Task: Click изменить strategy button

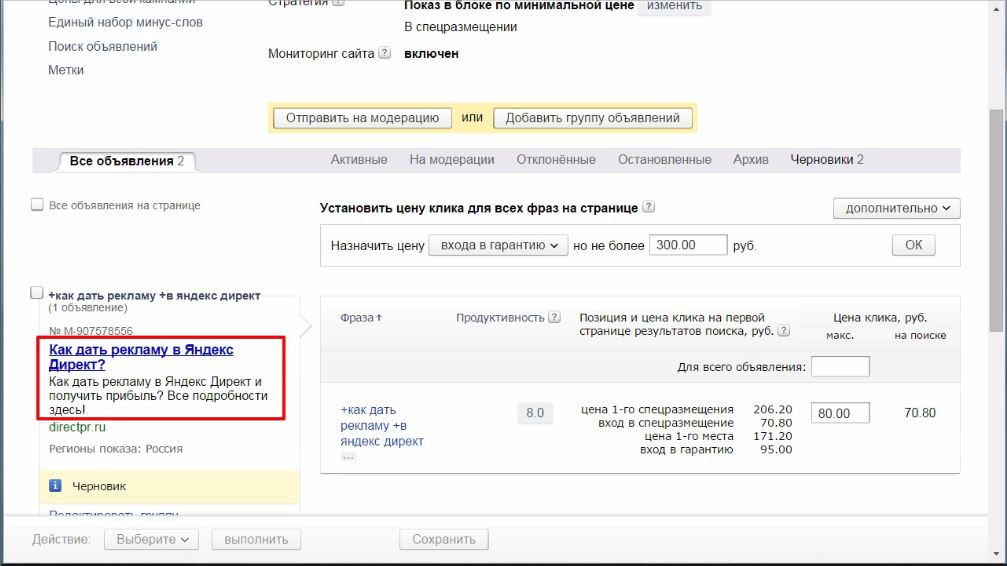Action: (x=674, y=6)
